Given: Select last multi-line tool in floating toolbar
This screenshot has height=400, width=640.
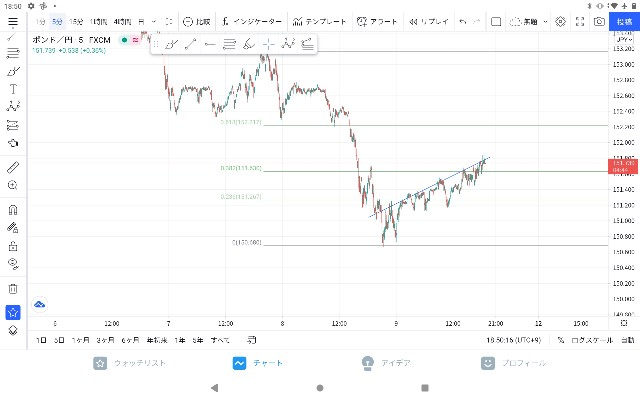Looking at the screenshot, I should coord(307,44).
